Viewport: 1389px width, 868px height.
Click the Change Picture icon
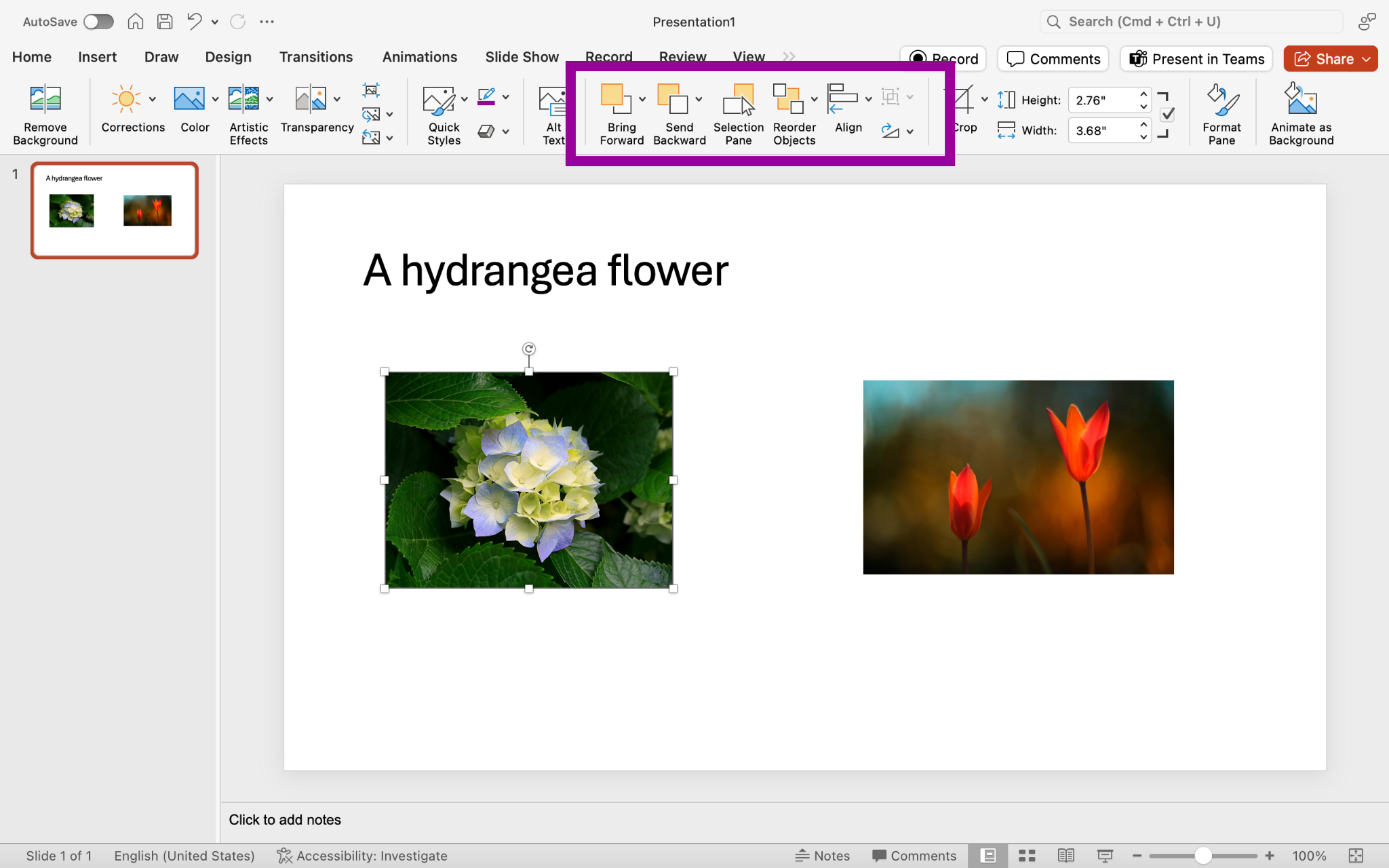click(x=371, y=114)
